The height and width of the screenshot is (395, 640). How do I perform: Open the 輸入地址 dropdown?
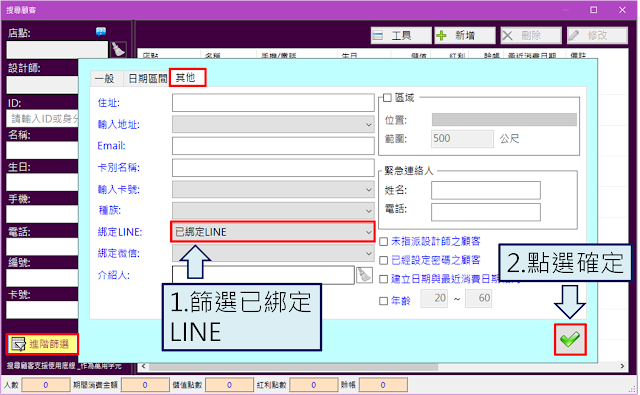[x=273, y=124]
